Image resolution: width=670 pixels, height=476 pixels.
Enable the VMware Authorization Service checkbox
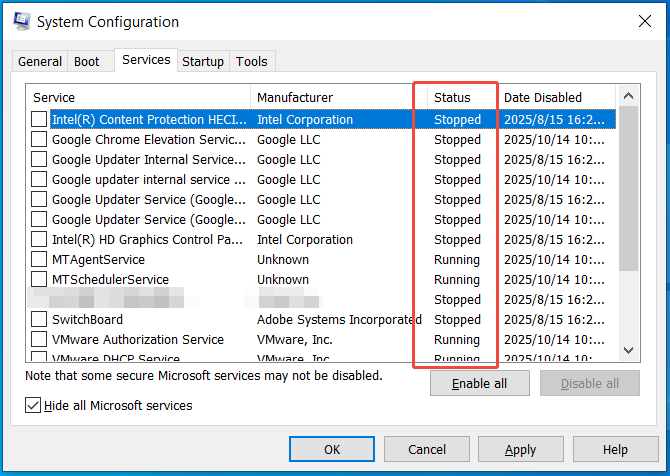pos(39,339)
